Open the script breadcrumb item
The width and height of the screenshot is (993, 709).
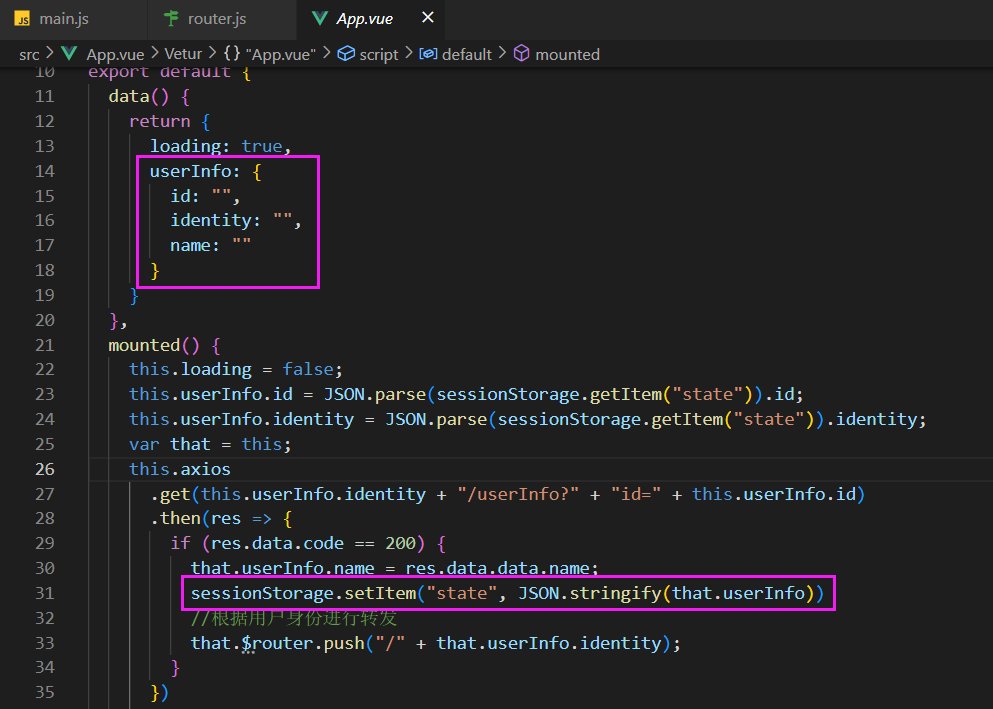point(379,55)
